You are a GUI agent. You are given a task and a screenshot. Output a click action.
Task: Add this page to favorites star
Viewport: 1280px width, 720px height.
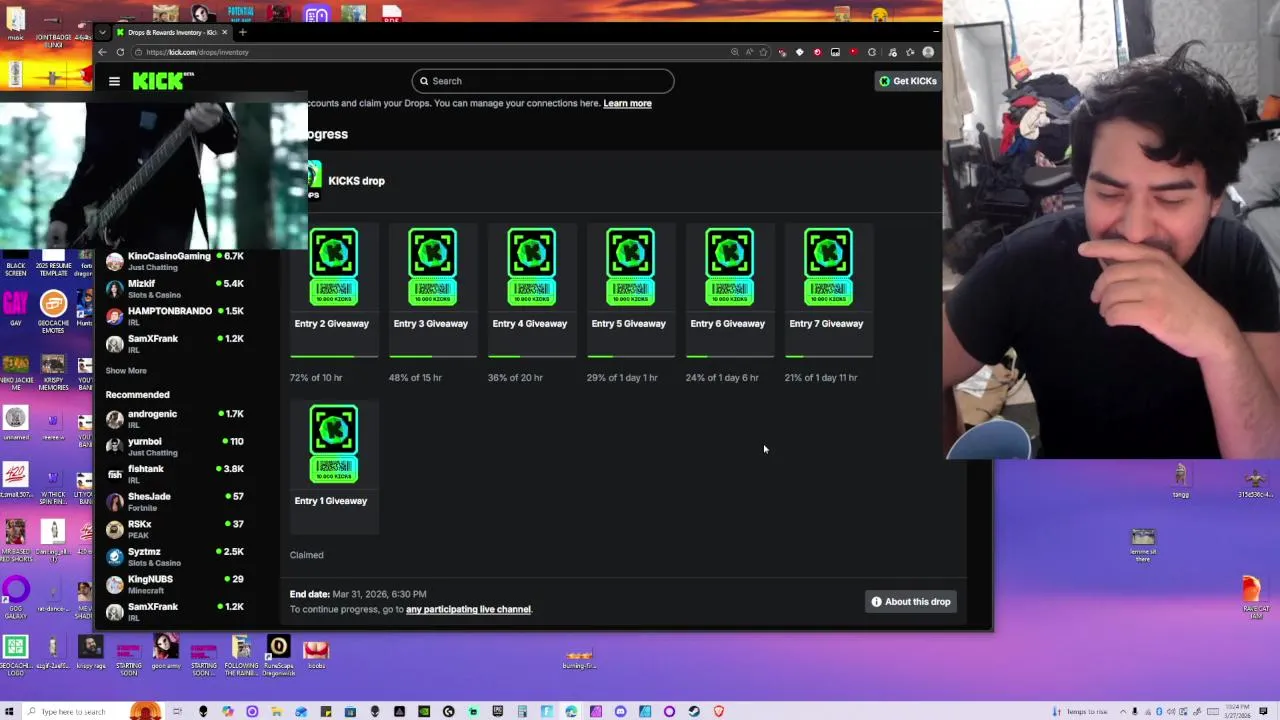click(x=763, y=52)
